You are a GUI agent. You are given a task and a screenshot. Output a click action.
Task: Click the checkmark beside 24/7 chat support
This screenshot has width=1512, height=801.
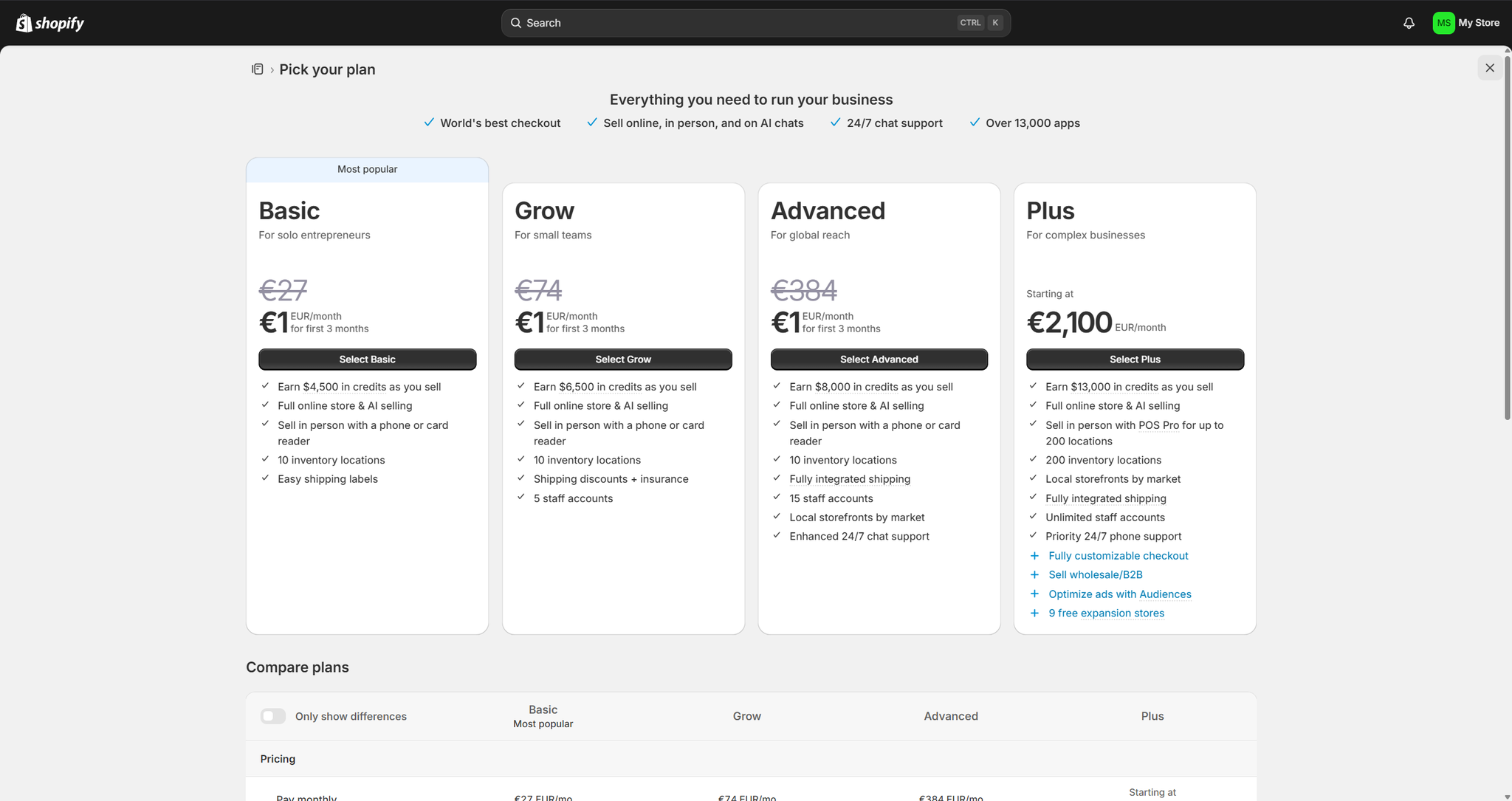click(x=835, y=123)
